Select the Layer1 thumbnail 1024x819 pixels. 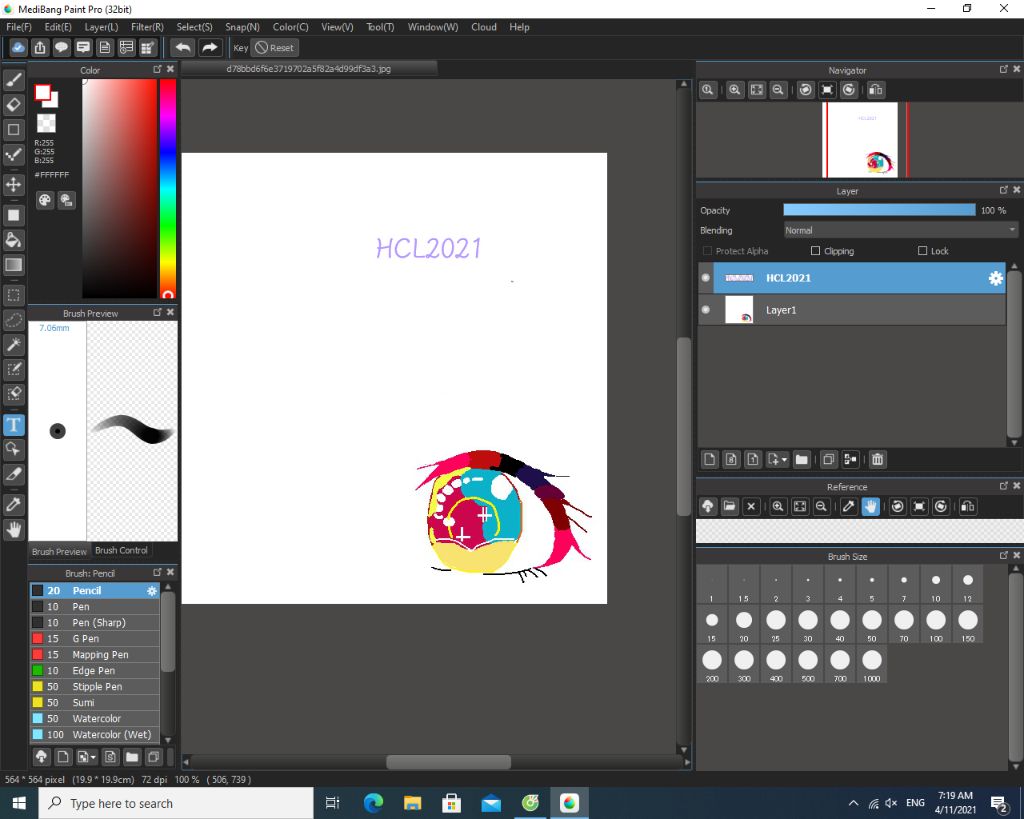click(x=739, y=310)
